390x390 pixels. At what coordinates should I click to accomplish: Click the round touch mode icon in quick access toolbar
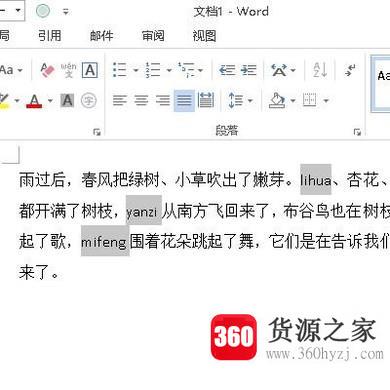click(x=43, y=11)
